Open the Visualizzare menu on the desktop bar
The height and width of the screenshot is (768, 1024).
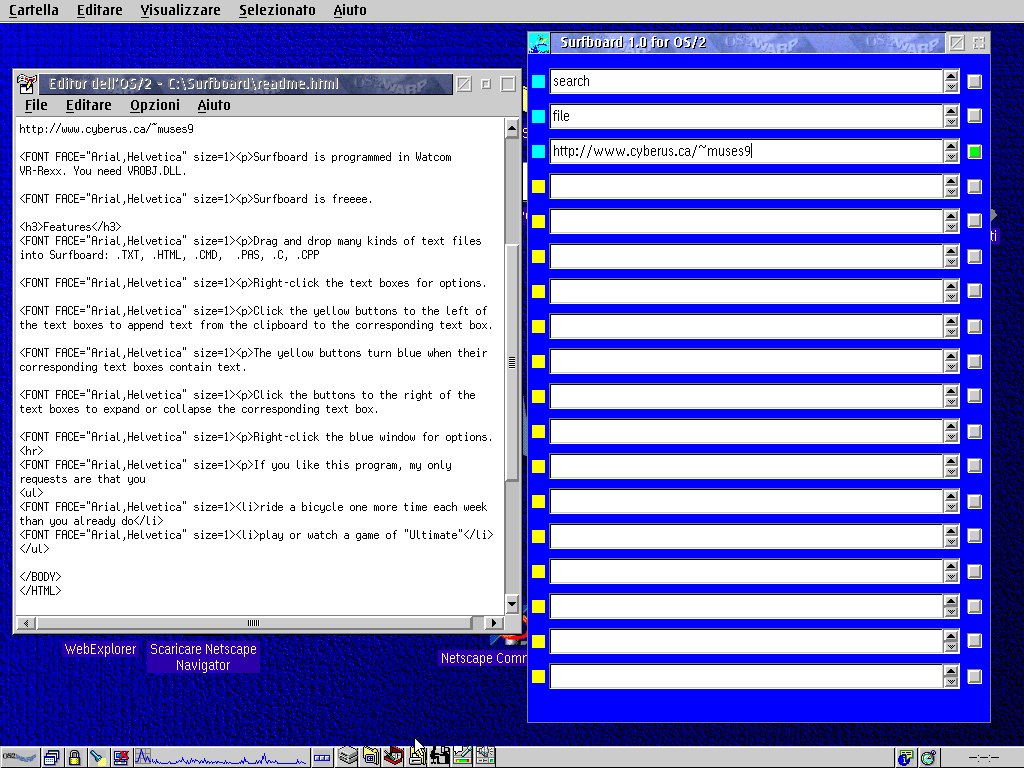[180, 10]
